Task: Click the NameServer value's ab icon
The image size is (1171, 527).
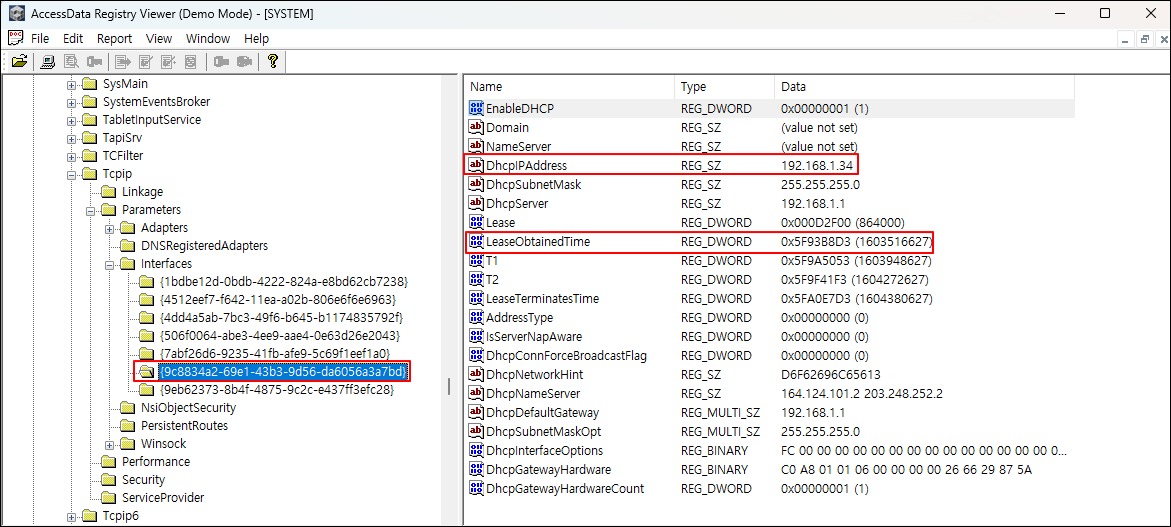Action: [476, 146]
